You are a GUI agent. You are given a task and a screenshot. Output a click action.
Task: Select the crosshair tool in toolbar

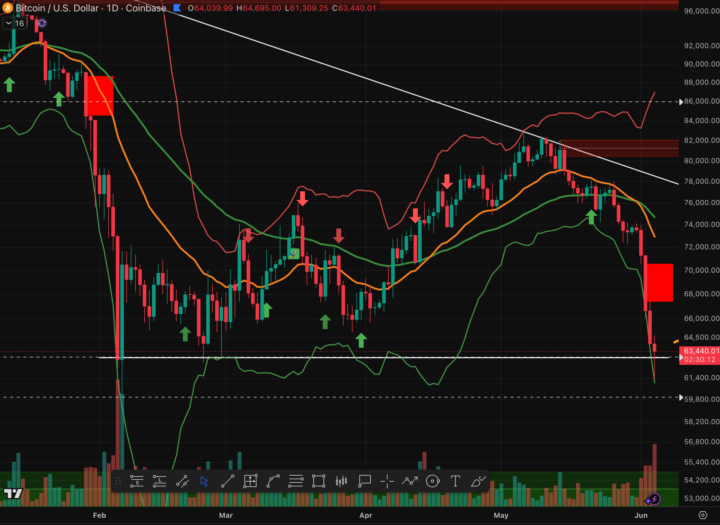(387, 481)
